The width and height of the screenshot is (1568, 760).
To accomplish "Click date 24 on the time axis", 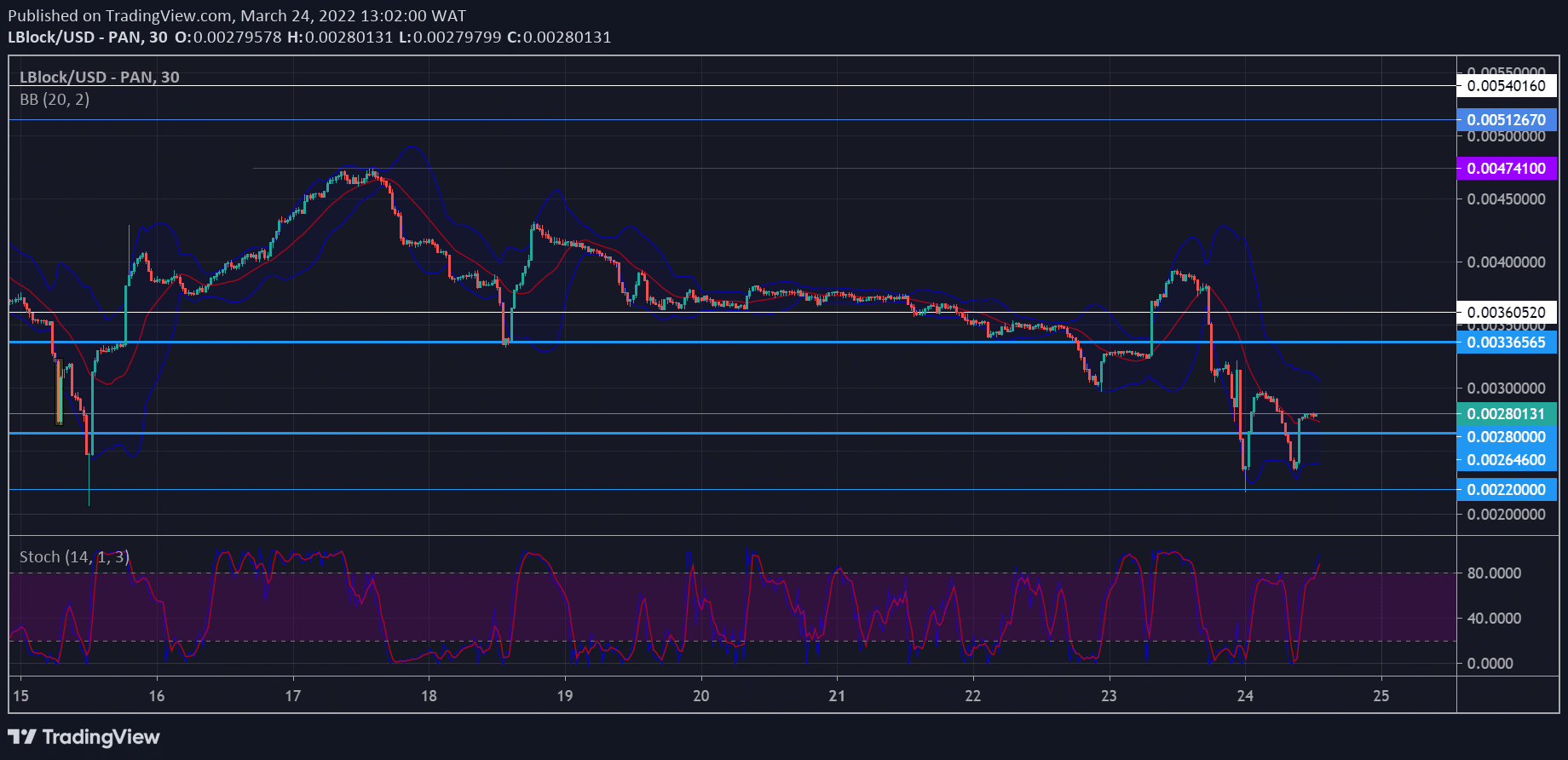I will point(1245,696).
